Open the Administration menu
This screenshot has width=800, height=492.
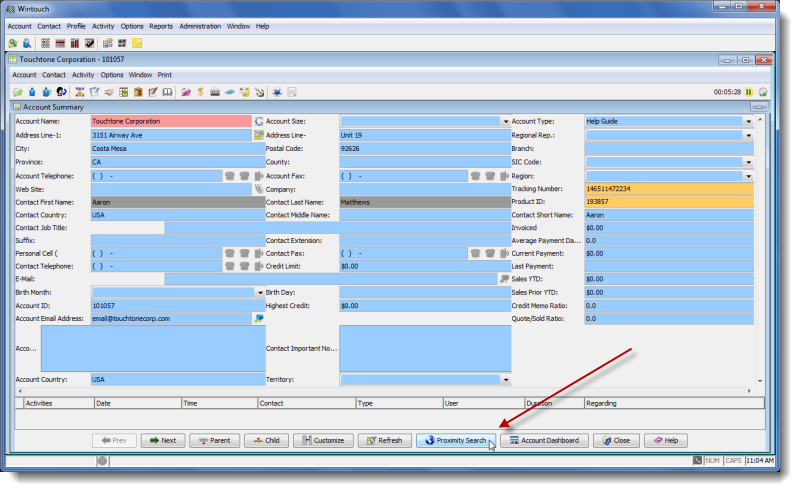click(x=200, y=26)
